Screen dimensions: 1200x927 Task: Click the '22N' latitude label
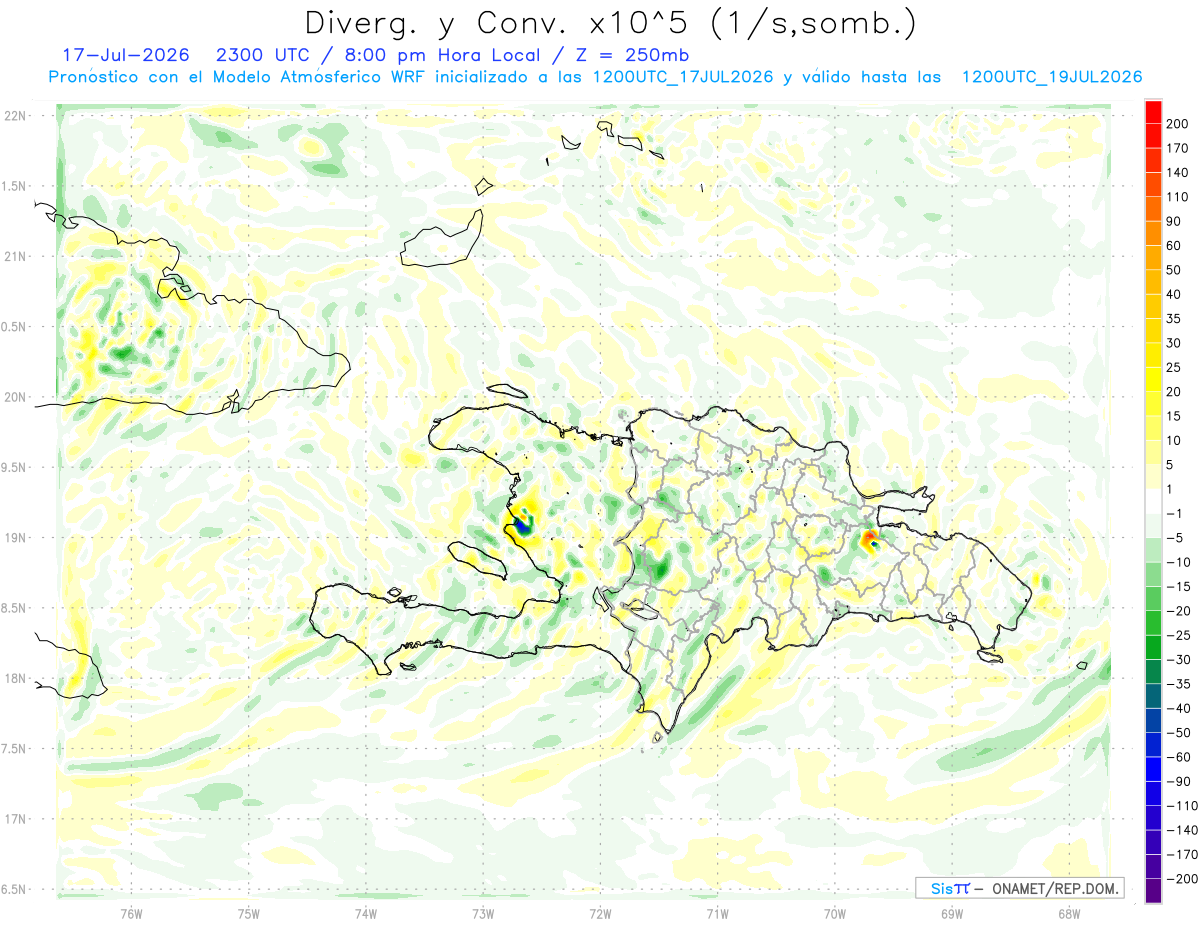[15, 116]
